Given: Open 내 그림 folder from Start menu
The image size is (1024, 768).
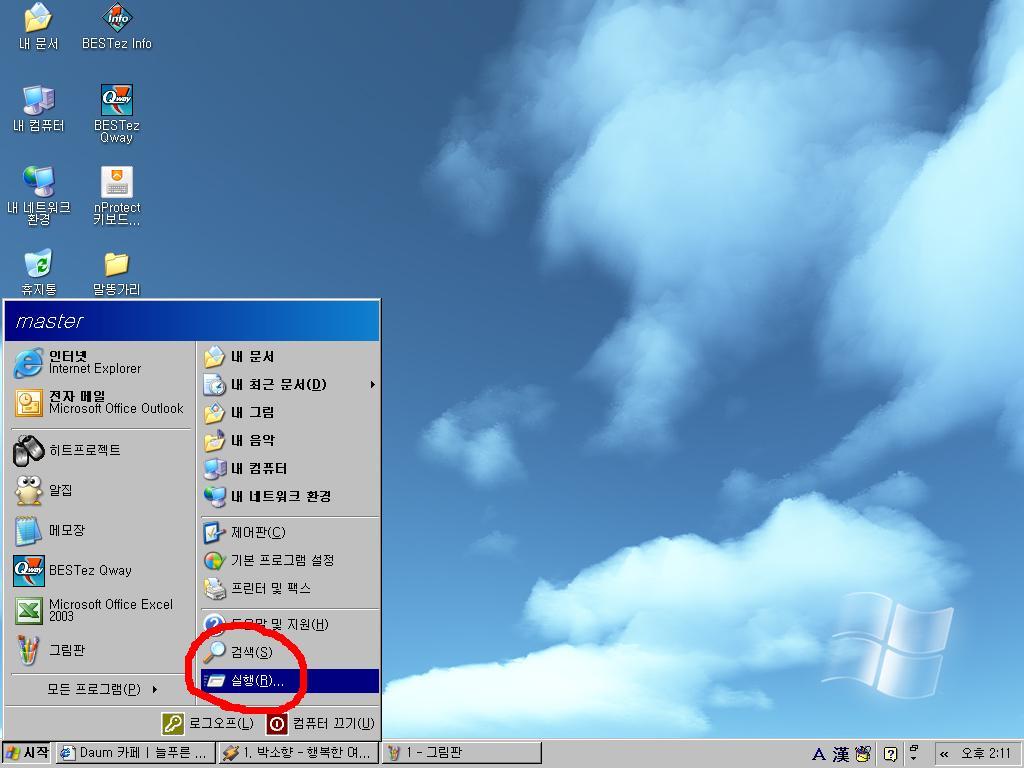Looking at the screenshot, I should tap(290, 413).
